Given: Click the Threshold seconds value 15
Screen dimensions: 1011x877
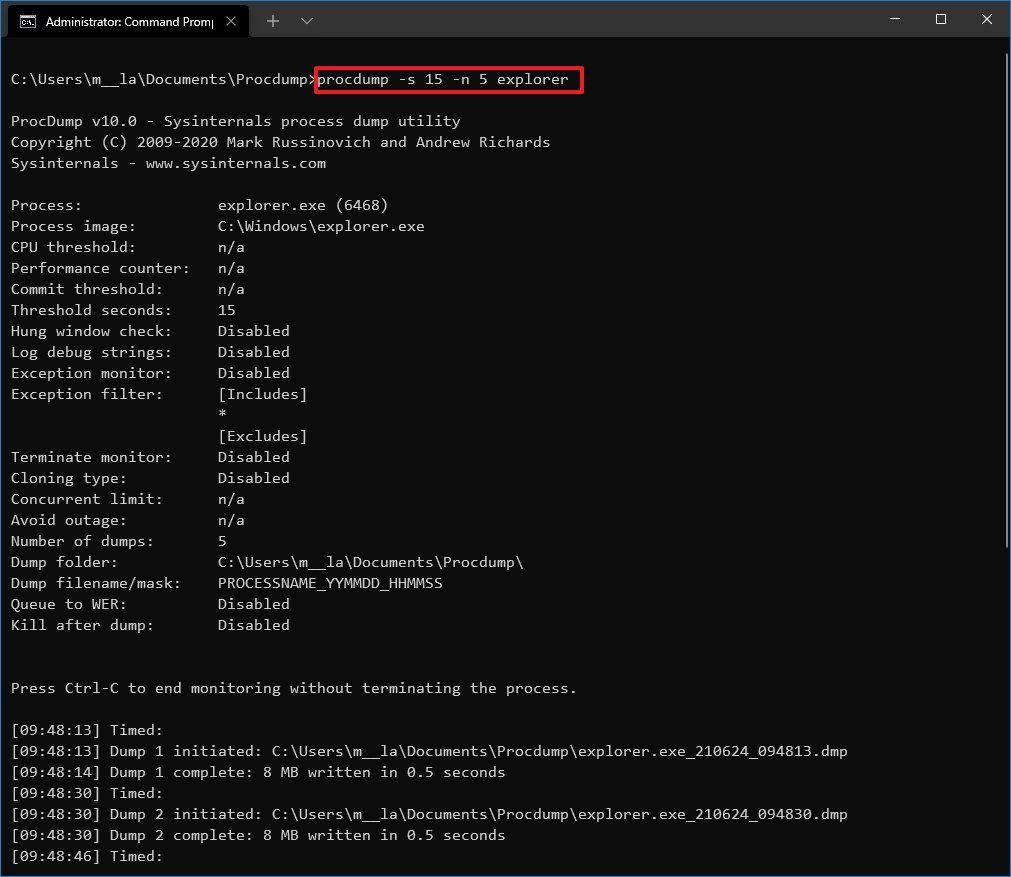Looking at the screenshot, I should [226, 310].
